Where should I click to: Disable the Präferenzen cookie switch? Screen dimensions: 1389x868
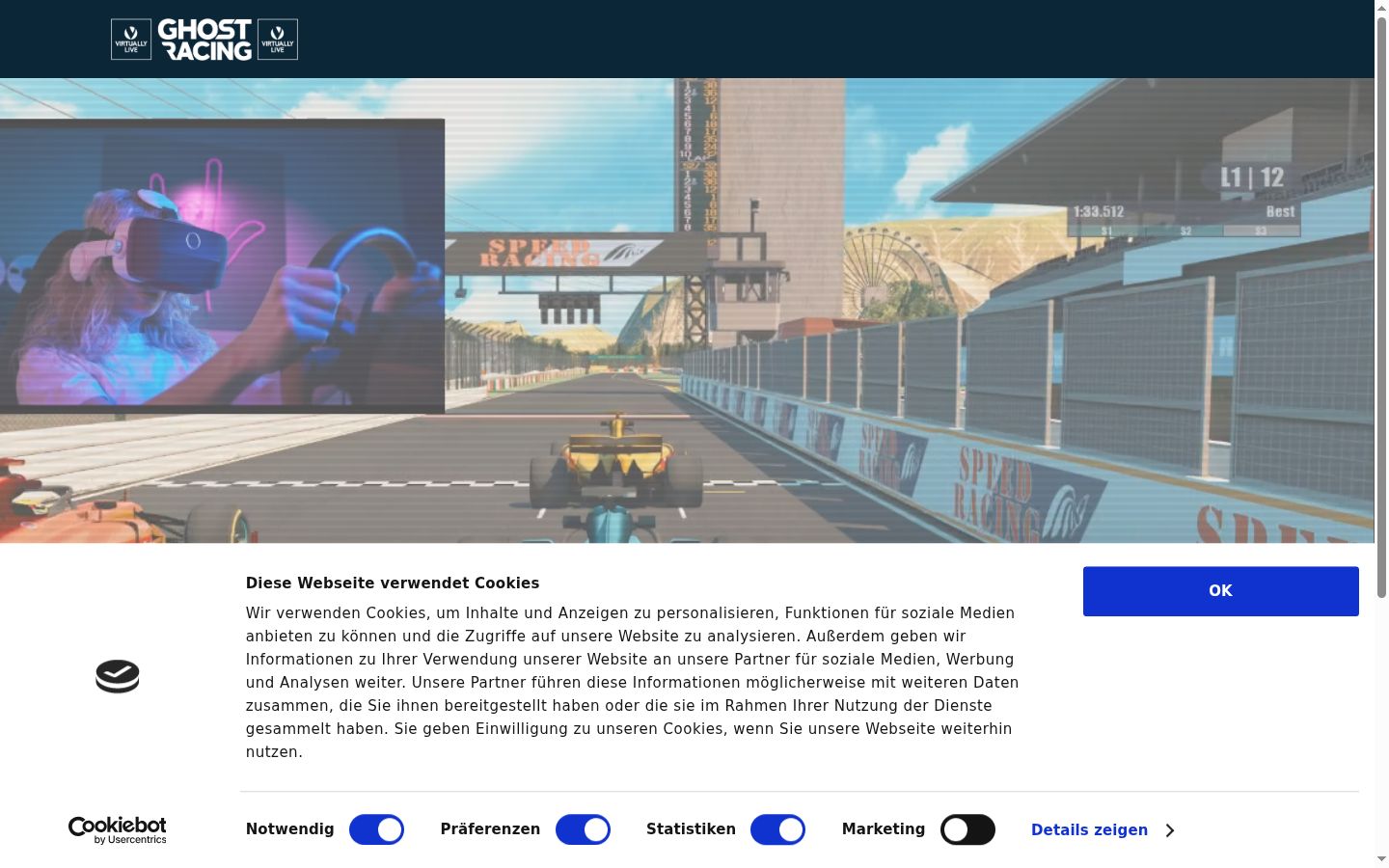point(583,829)
